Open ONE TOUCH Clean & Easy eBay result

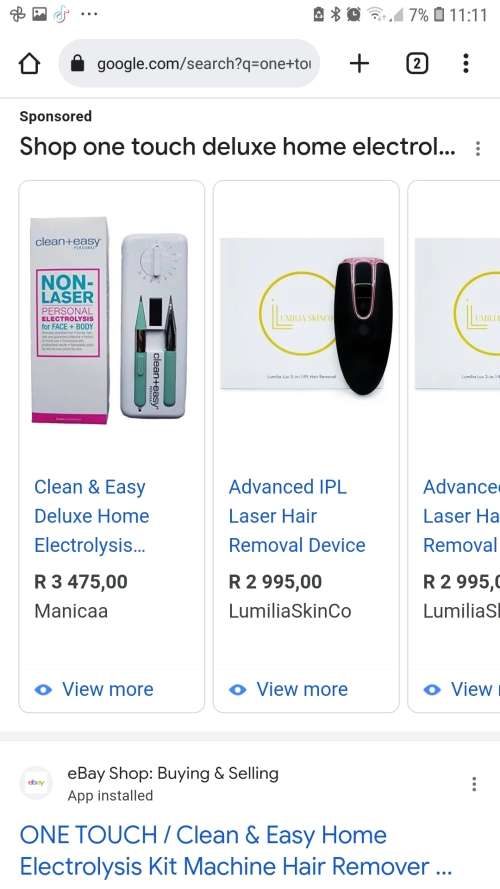point(236,850)
